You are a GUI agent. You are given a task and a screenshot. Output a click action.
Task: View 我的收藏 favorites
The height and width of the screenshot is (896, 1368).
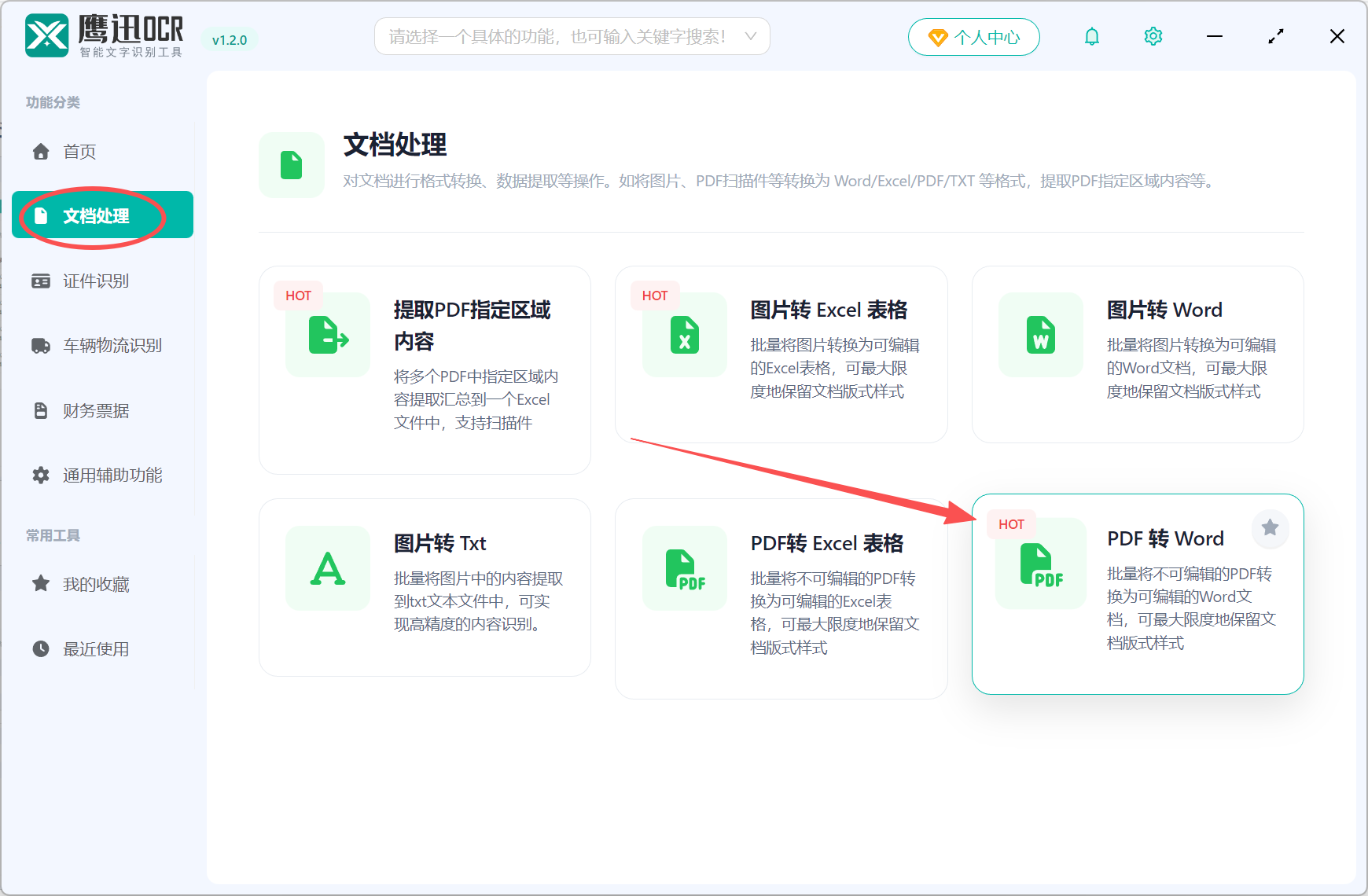click(x=96, y=583)
